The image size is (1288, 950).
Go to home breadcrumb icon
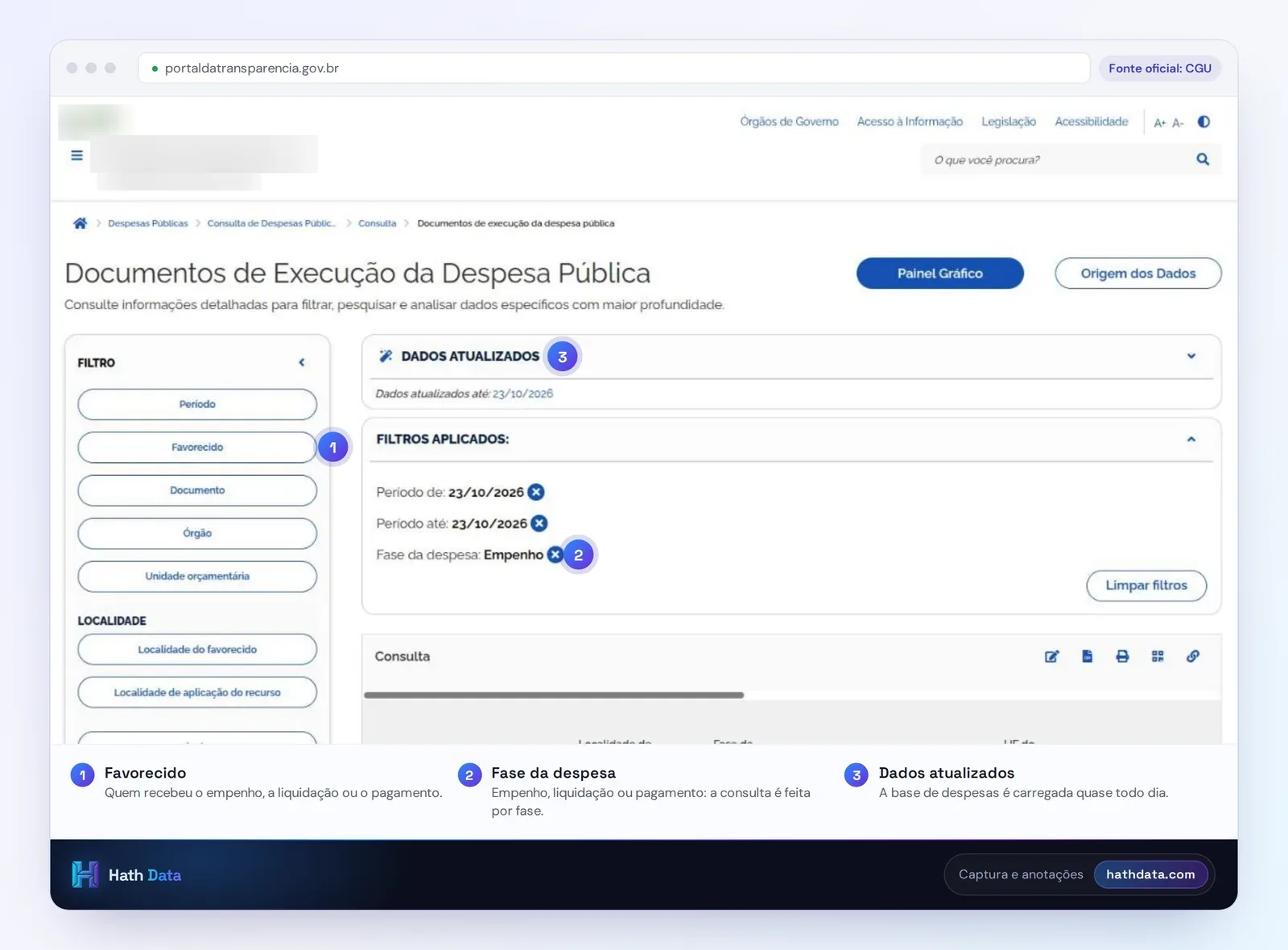pos(80,223)
